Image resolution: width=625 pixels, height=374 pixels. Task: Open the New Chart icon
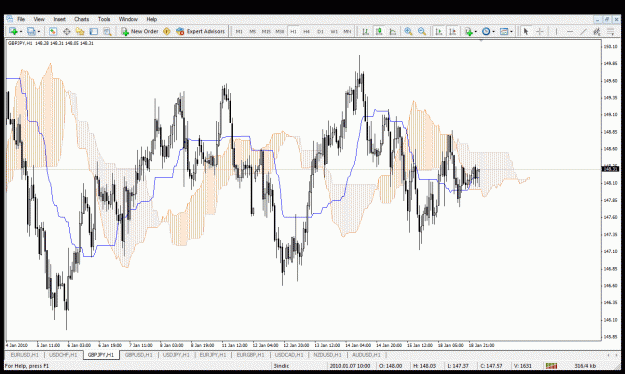coord(13,31)
